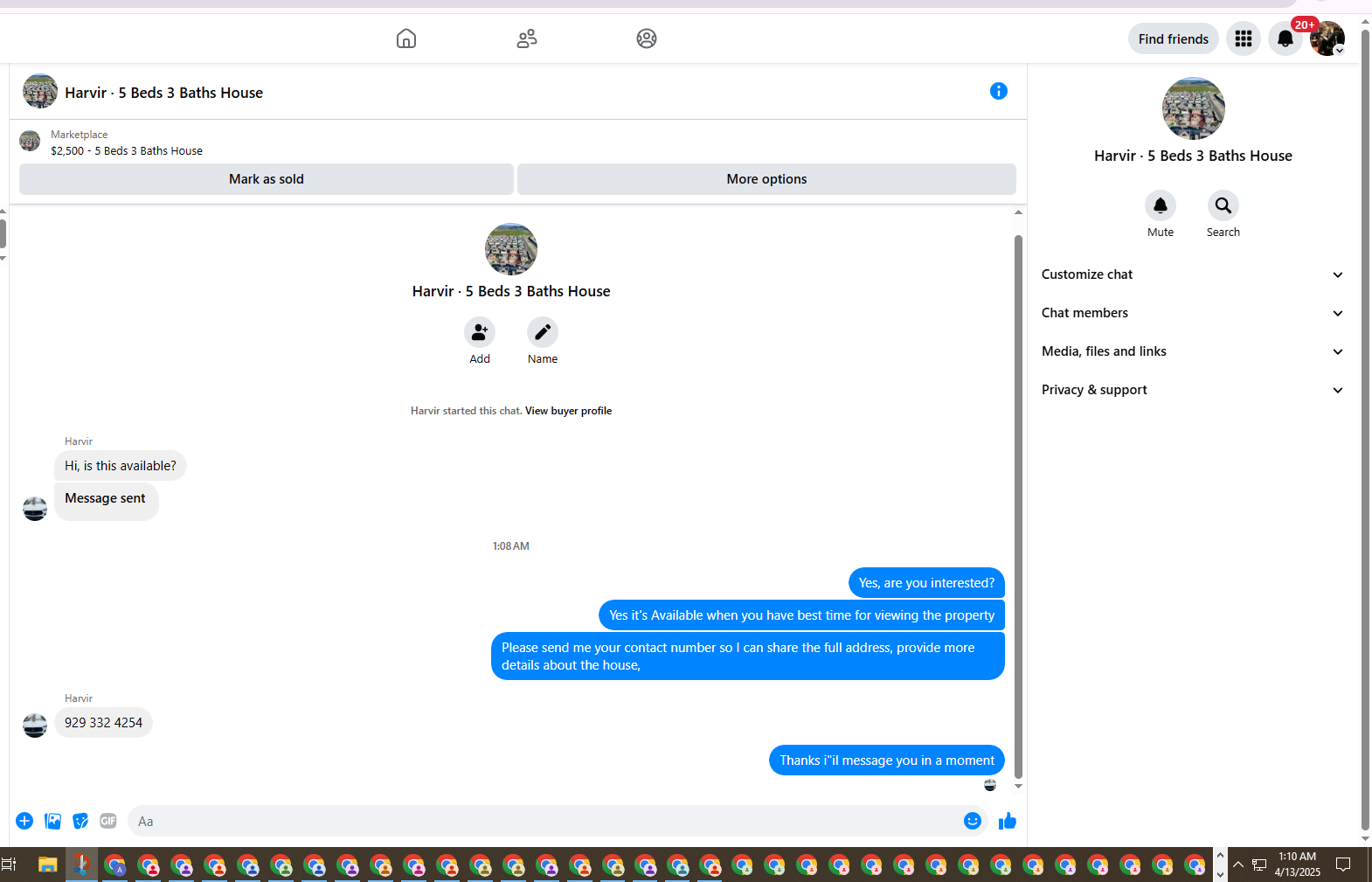
Task: Click the chat message list scrollbar
Action: pyautogui.click(x=1018, y=505)
